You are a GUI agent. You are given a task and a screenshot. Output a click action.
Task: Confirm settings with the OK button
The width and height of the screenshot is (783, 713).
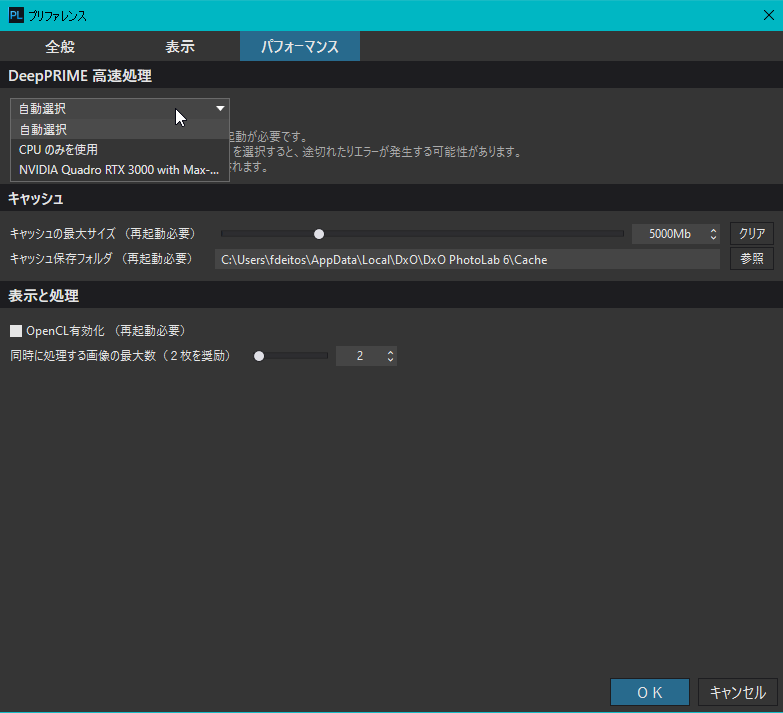650,692
